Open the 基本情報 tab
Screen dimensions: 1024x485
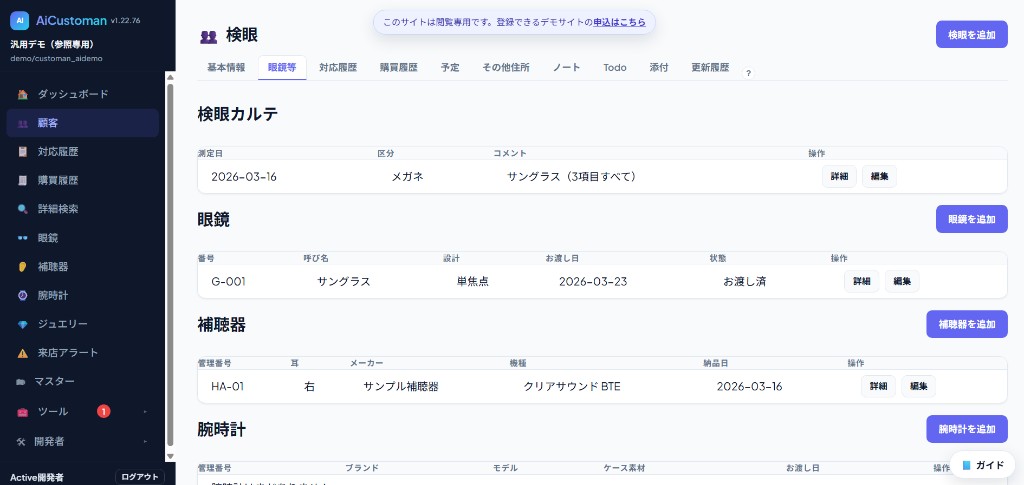pos(226,67)
